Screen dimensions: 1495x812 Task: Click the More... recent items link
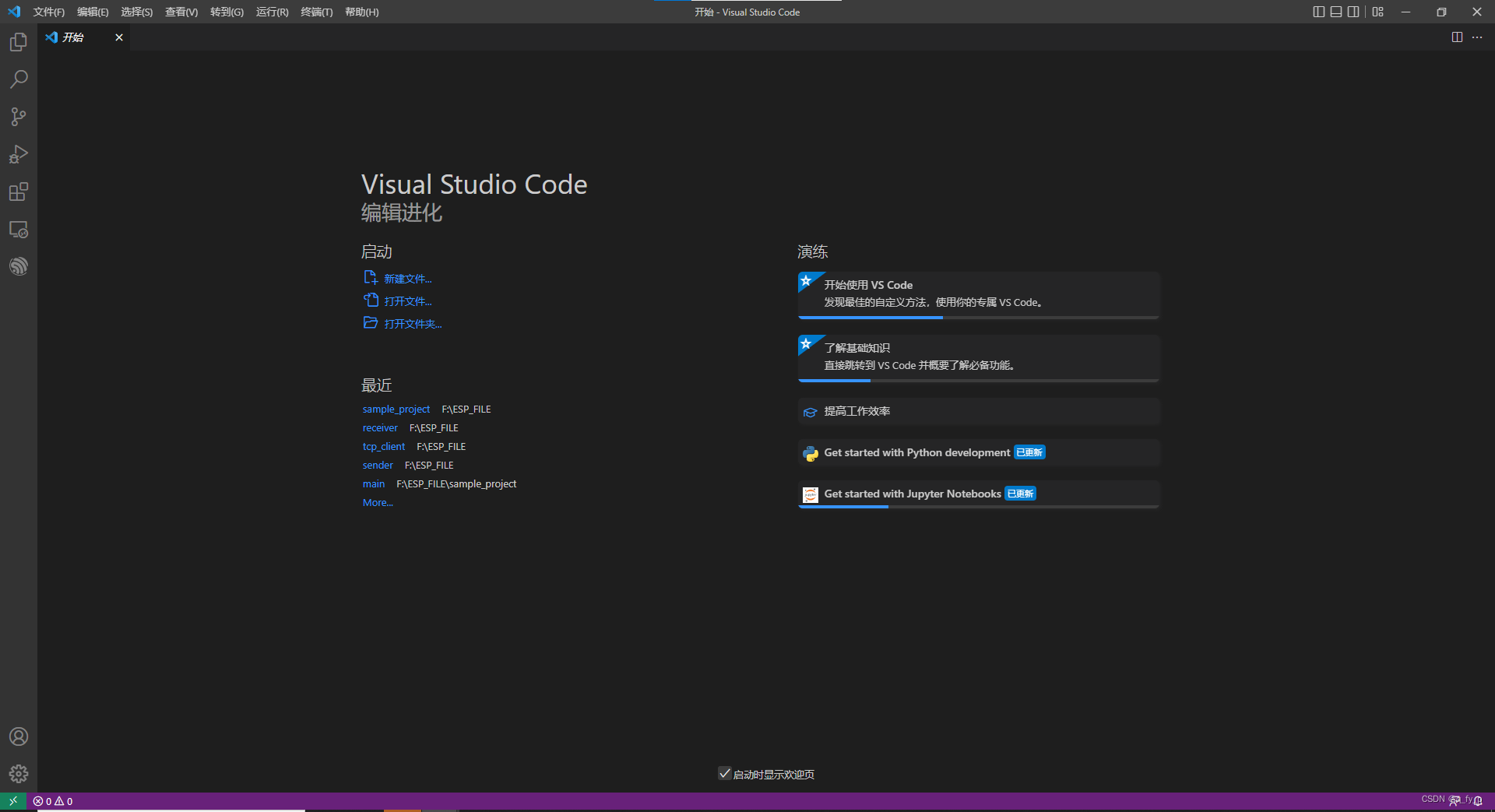pyautogui.click(x=378, y=502)
